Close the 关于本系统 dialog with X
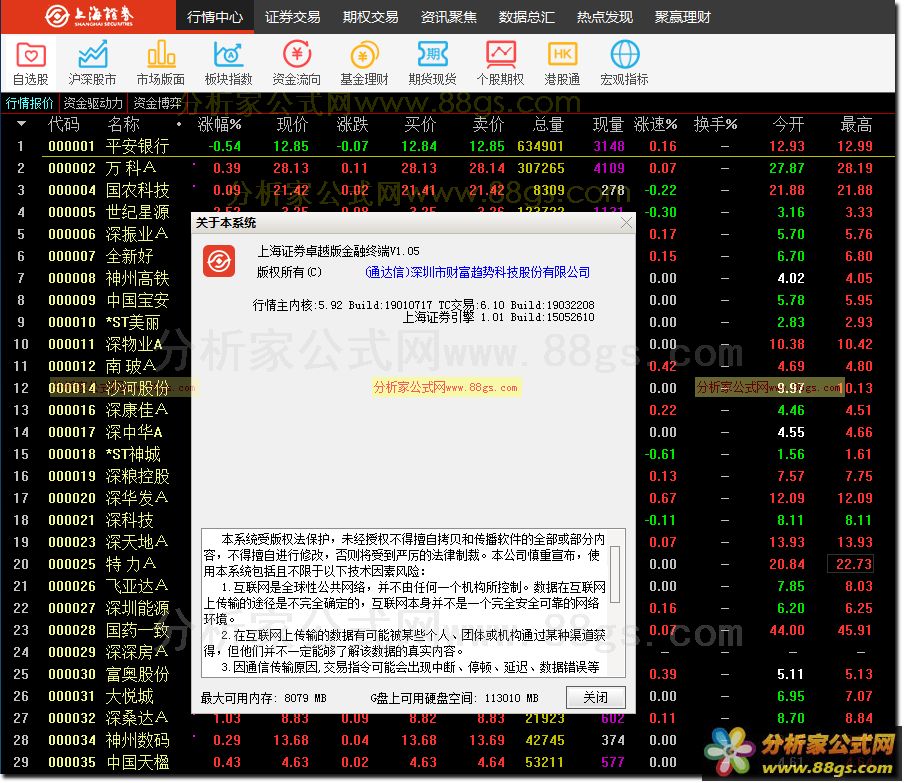This screenshot has width=904, height=783. pos(626,223)
